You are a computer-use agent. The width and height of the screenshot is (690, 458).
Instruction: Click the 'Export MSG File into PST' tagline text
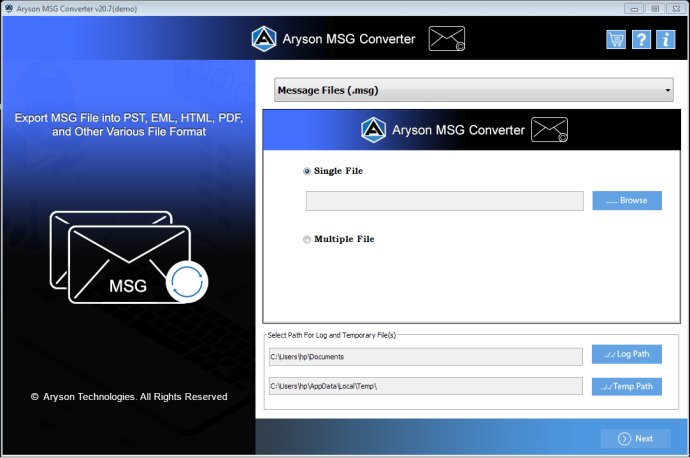[x=129, y=125]
